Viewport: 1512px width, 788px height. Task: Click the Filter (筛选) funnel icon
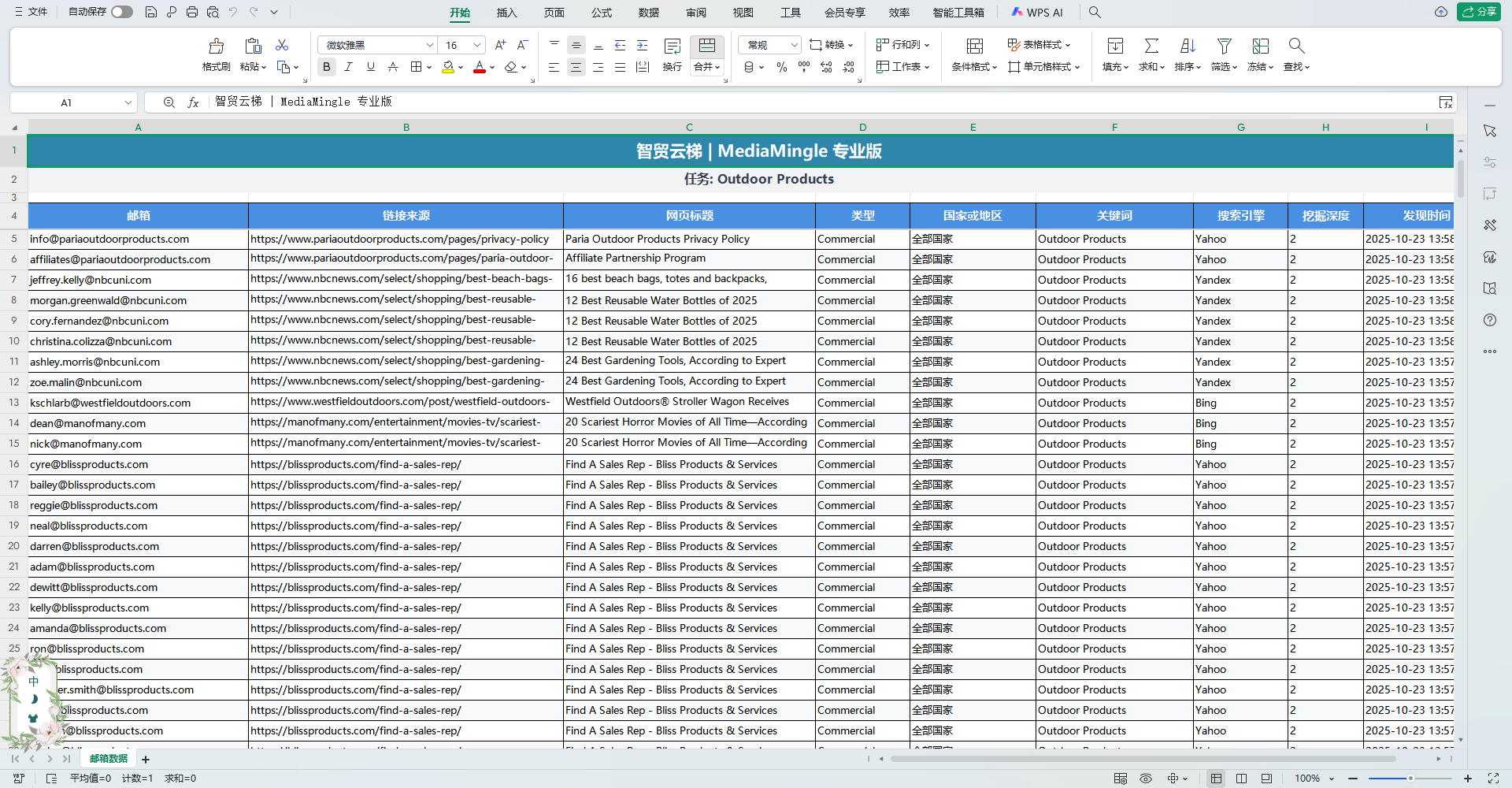[1224, 46]
